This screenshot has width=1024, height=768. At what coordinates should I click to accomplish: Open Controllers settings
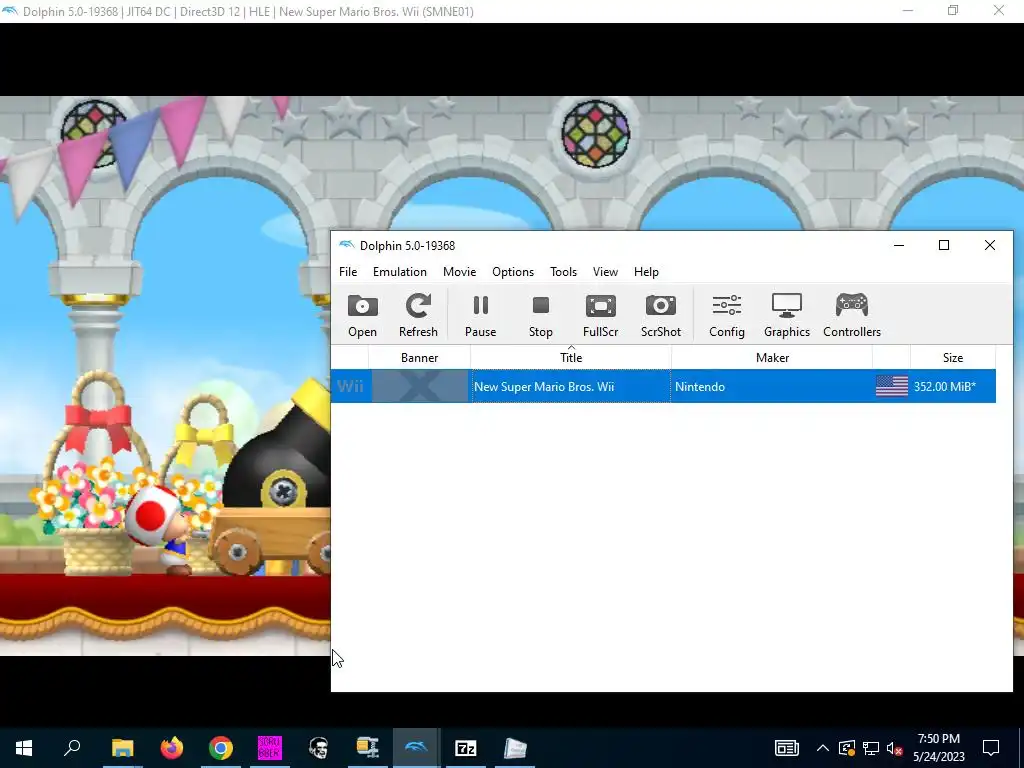(852, 316)
